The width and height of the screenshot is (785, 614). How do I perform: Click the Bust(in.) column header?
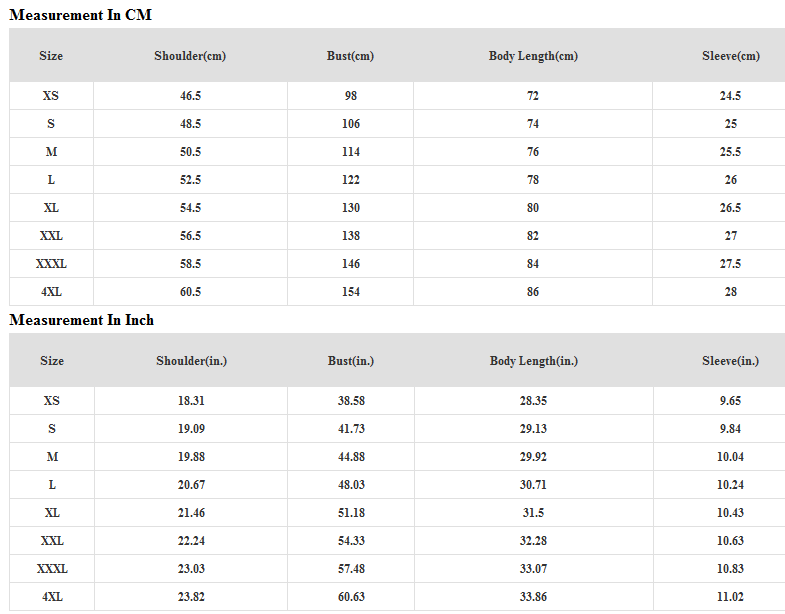point(351,361)
